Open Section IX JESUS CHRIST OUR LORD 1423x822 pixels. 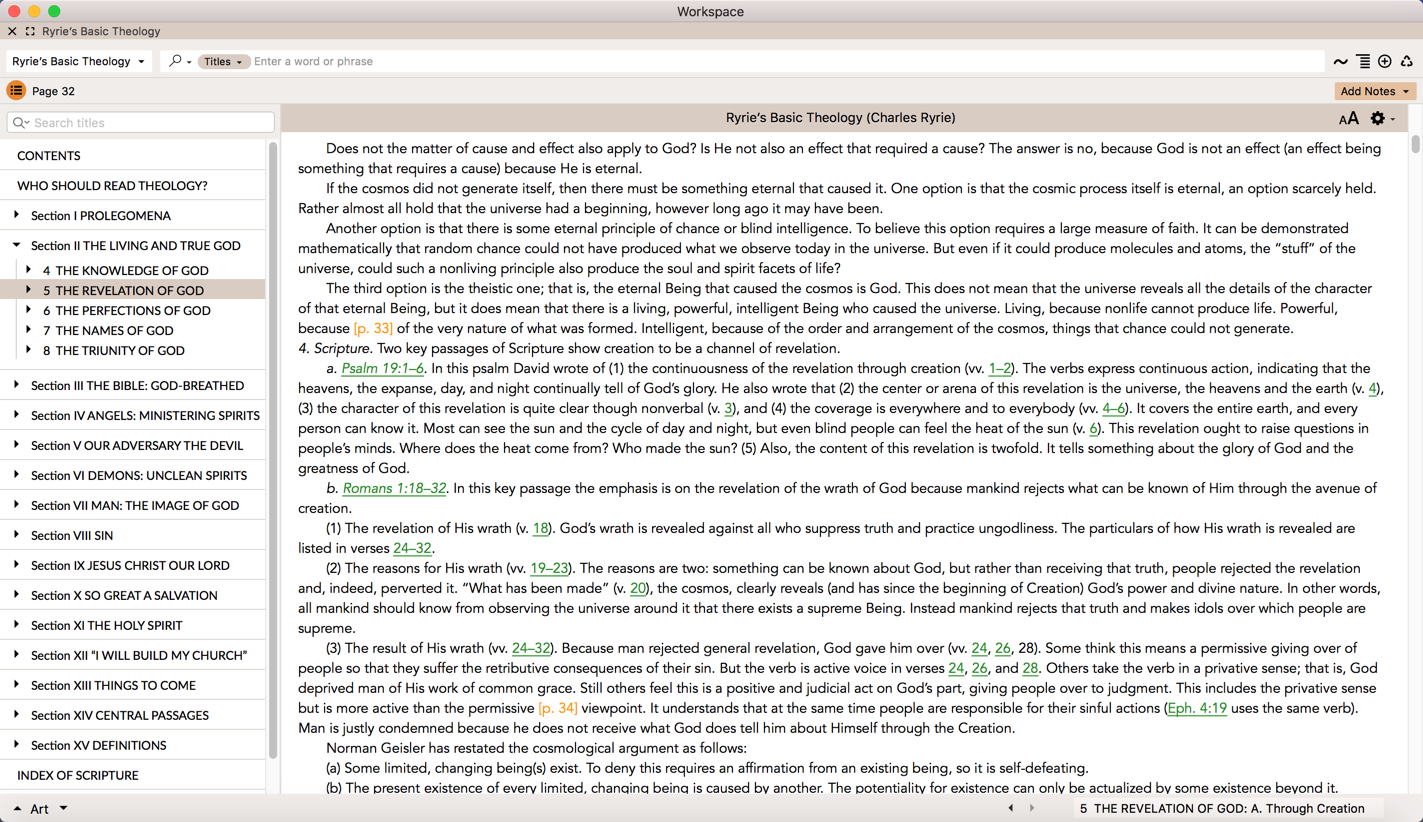(x=130, y=566)
